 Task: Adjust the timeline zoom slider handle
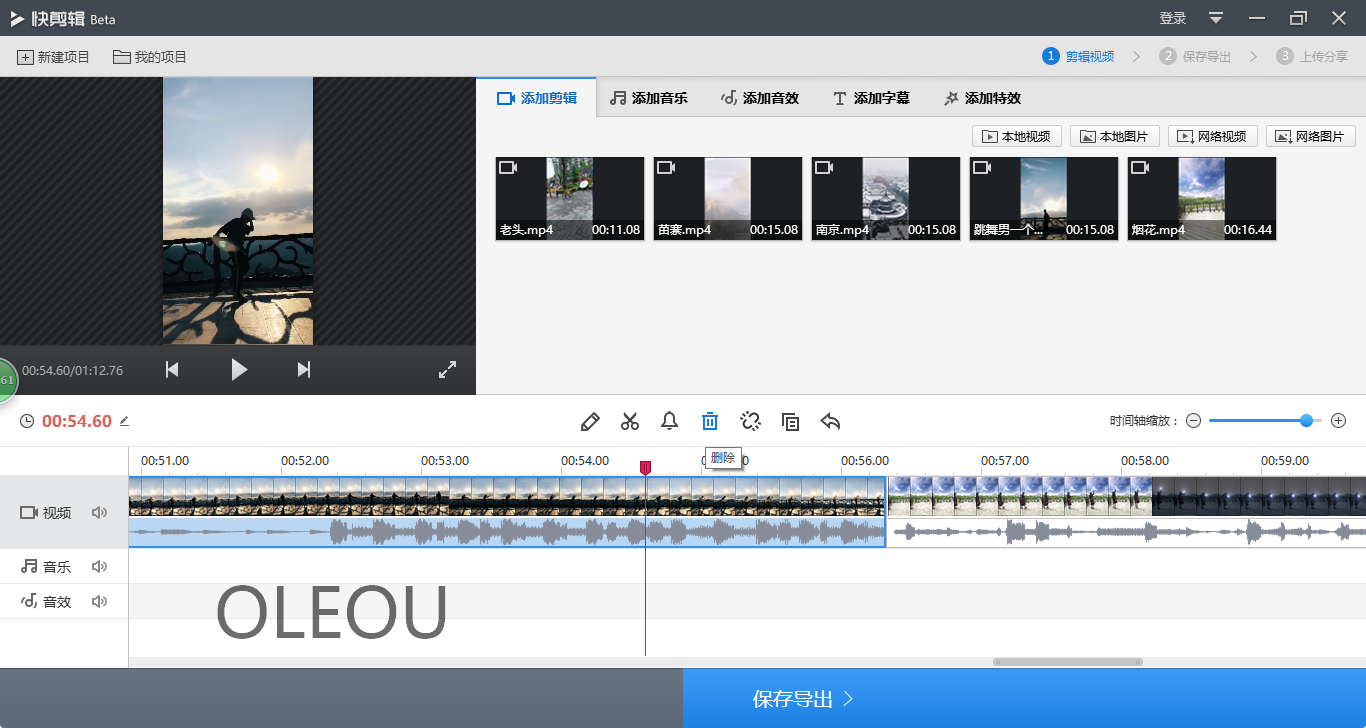click(1306, 421)
